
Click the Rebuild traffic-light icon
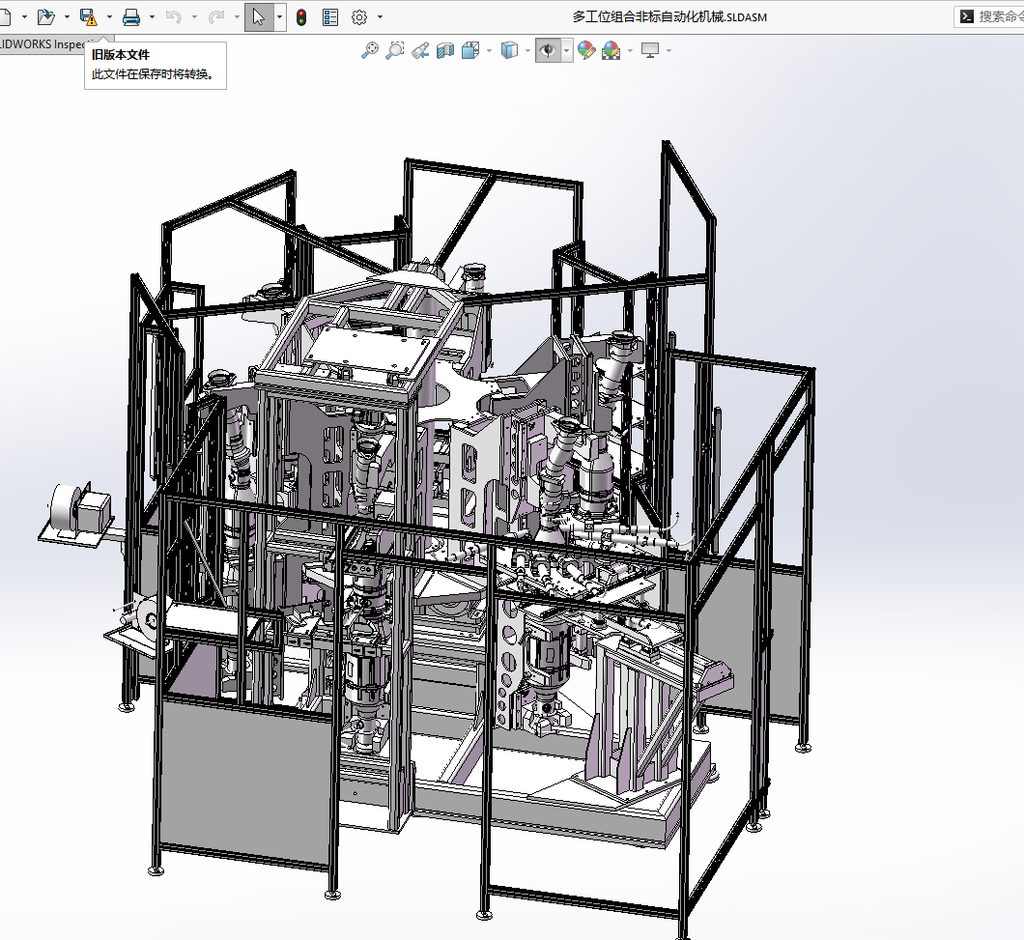pos(301,17)
